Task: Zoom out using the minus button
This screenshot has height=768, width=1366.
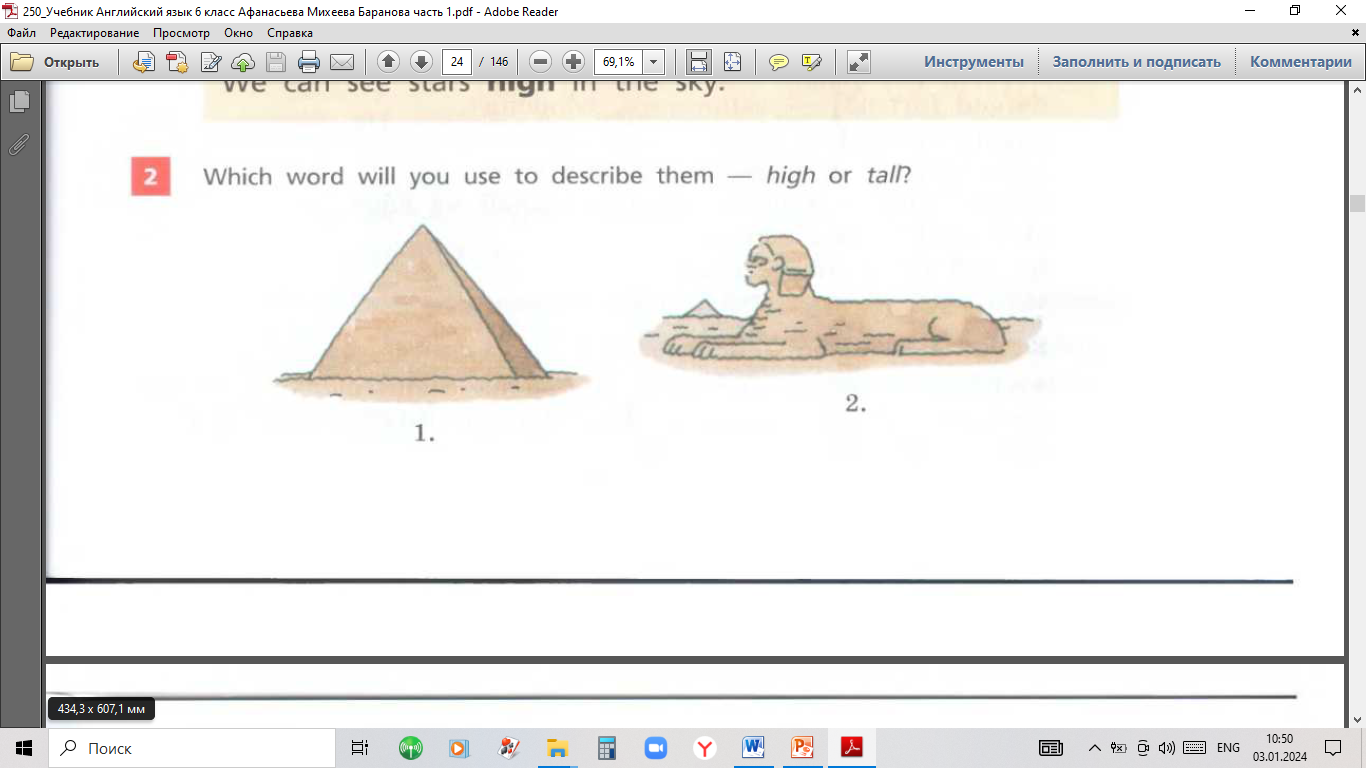Action: point(540,62)
